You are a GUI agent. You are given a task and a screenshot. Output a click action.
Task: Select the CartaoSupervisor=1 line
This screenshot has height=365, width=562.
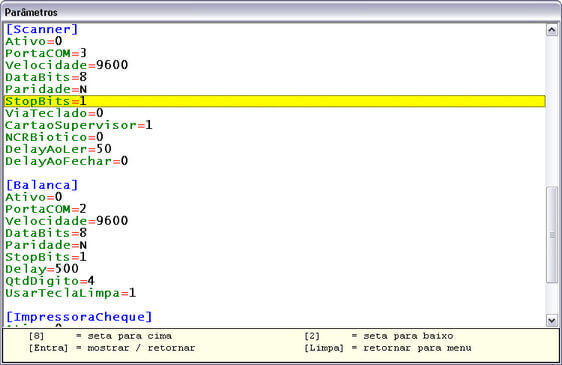point(79,125)
